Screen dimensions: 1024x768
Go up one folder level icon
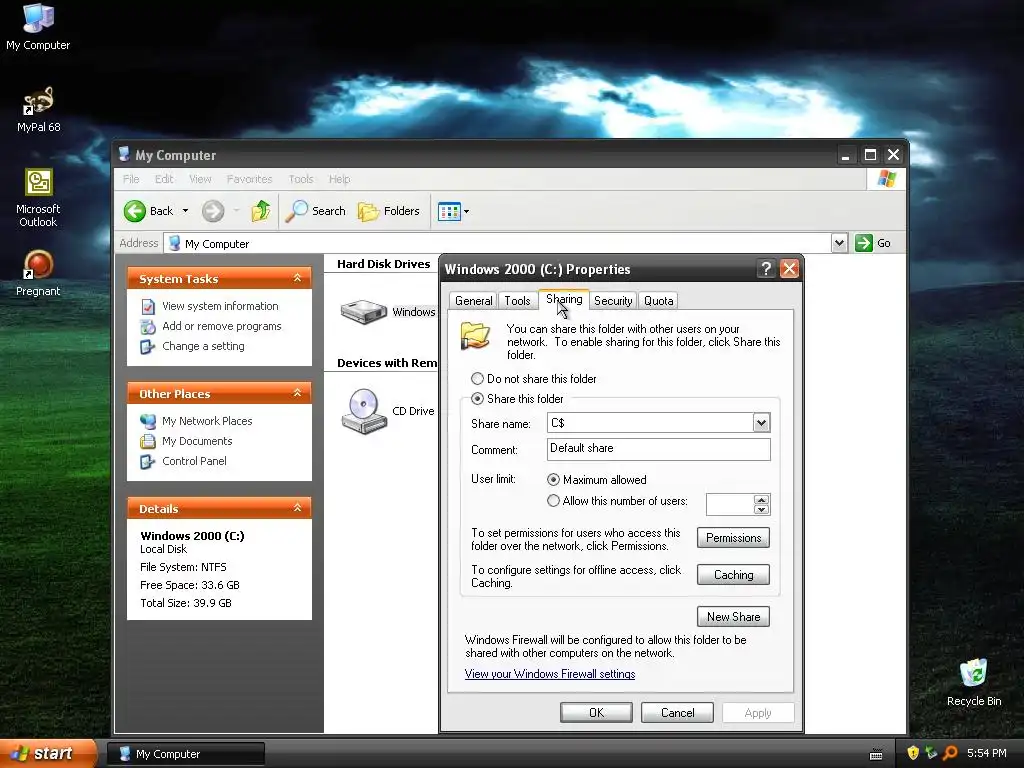[261, 211]
